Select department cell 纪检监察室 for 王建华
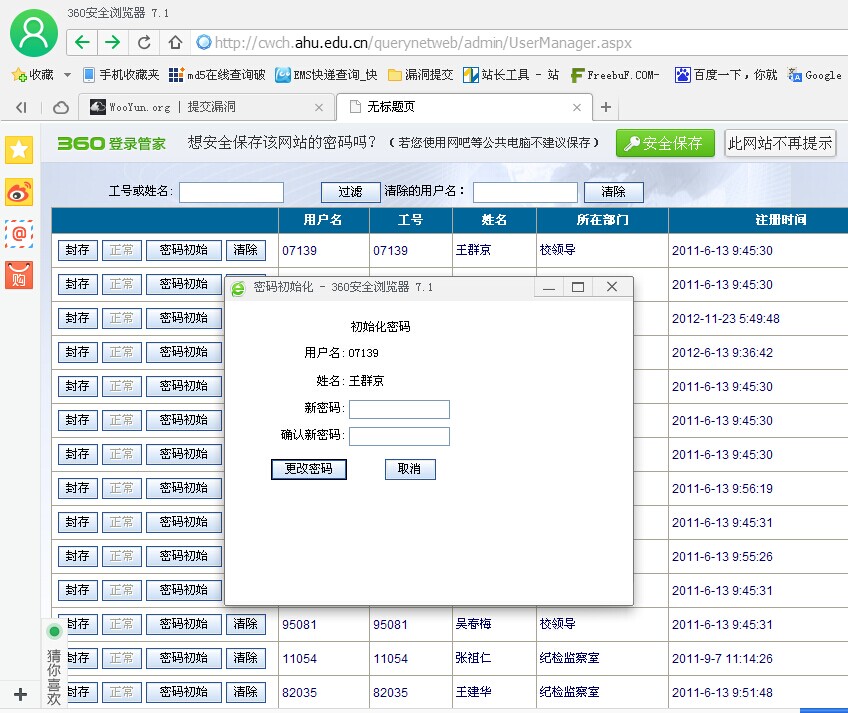This screenshot has height=713, width=848. (569, 692)
